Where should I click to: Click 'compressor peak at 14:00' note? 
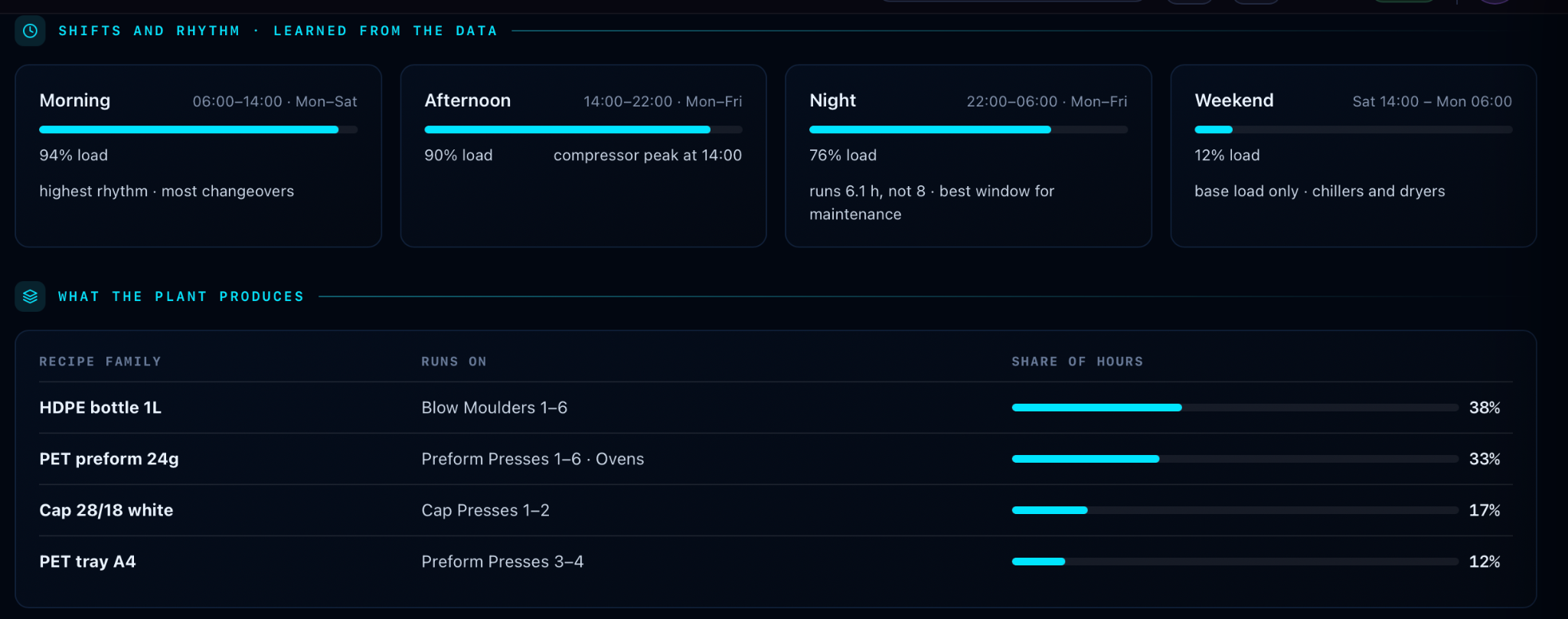click(648, 155)
